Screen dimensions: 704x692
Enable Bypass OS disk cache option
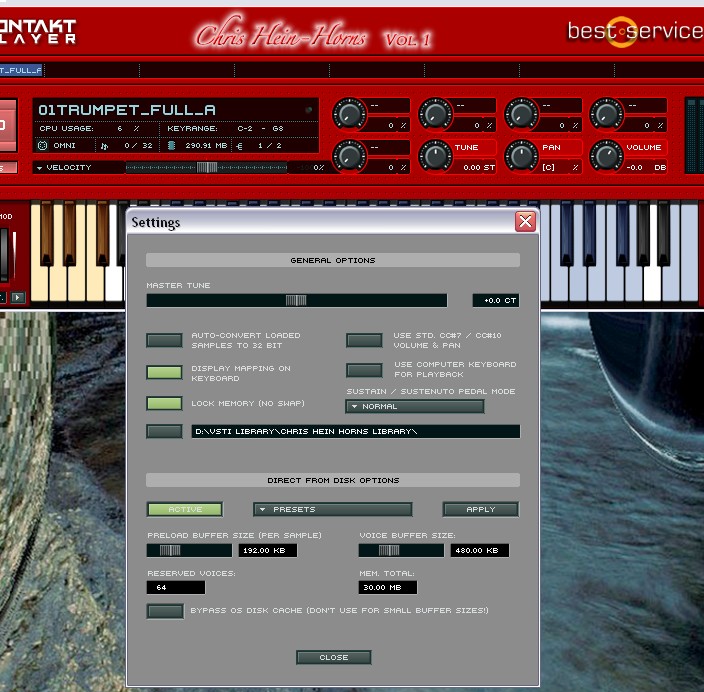165,611
